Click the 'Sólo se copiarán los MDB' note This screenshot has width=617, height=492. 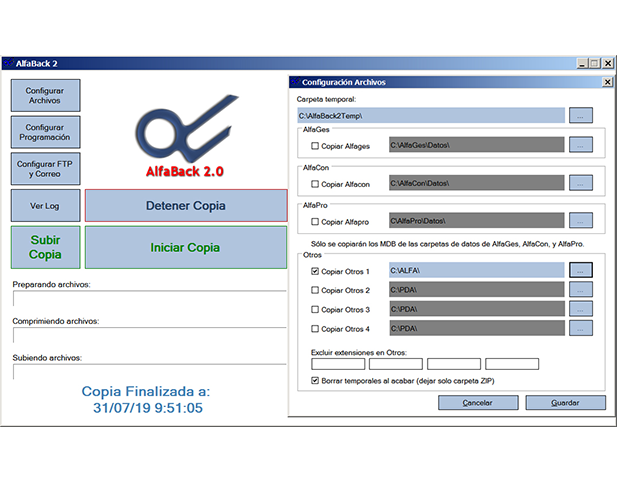coord(447,244)
